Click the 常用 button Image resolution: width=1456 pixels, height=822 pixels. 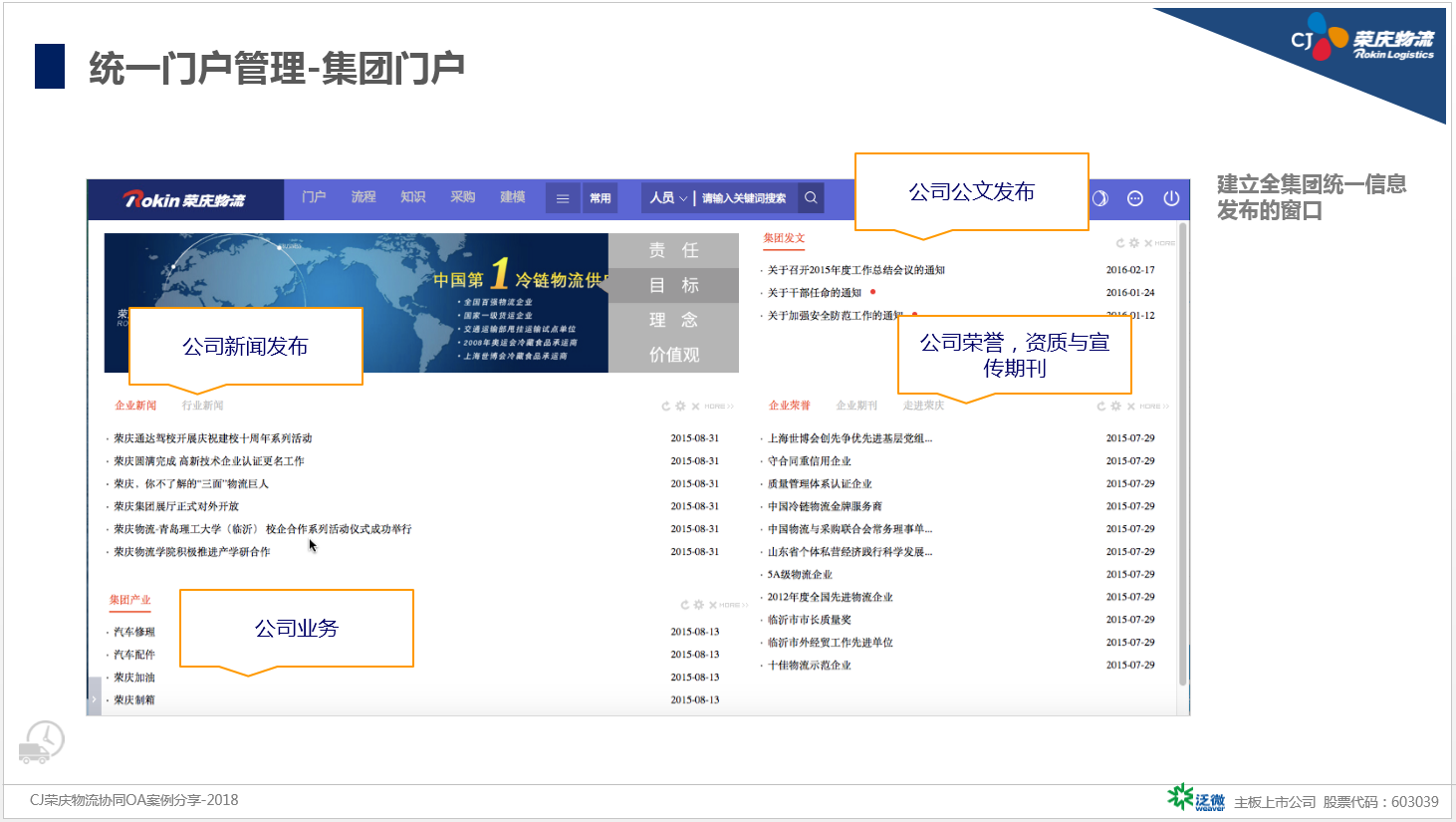(x=601, y=198)
